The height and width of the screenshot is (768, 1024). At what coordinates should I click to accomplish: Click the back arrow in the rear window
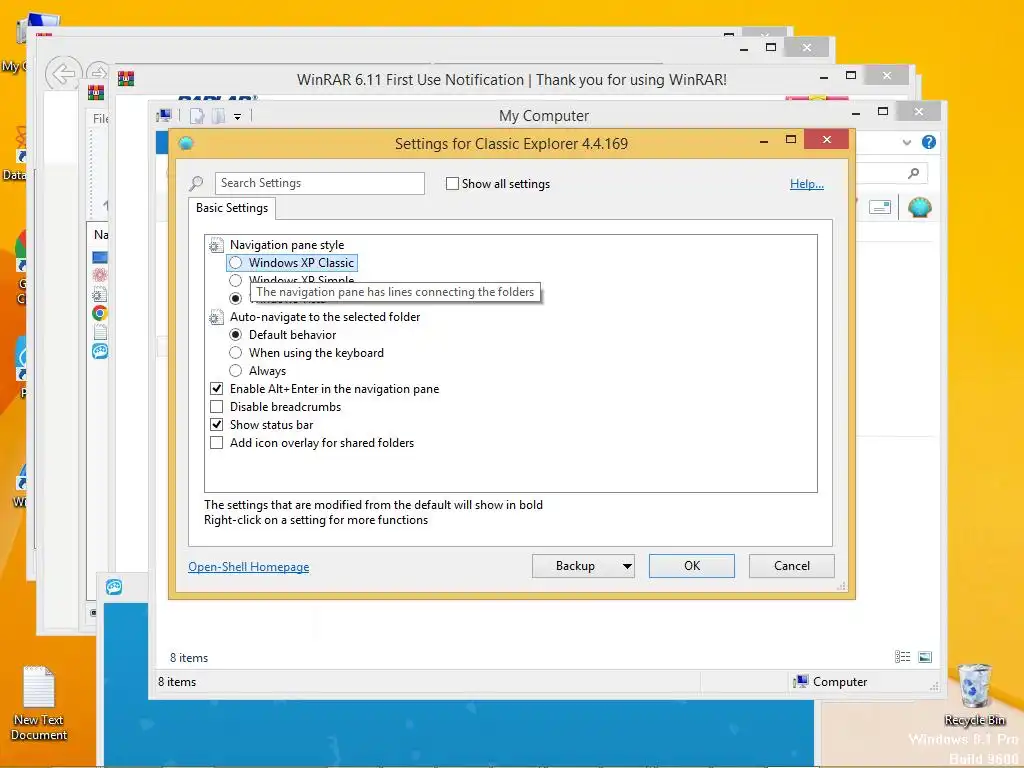[63, 74]
